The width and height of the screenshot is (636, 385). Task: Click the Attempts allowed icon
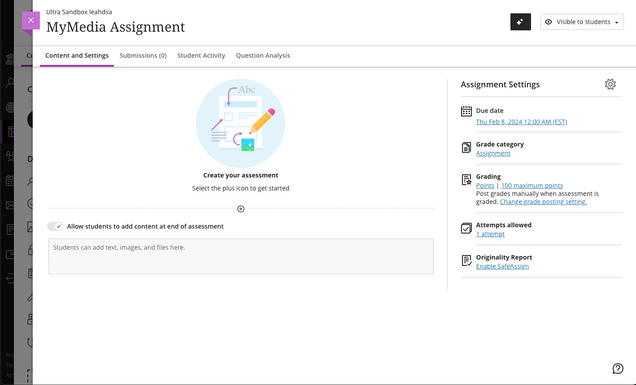(466, 228)
